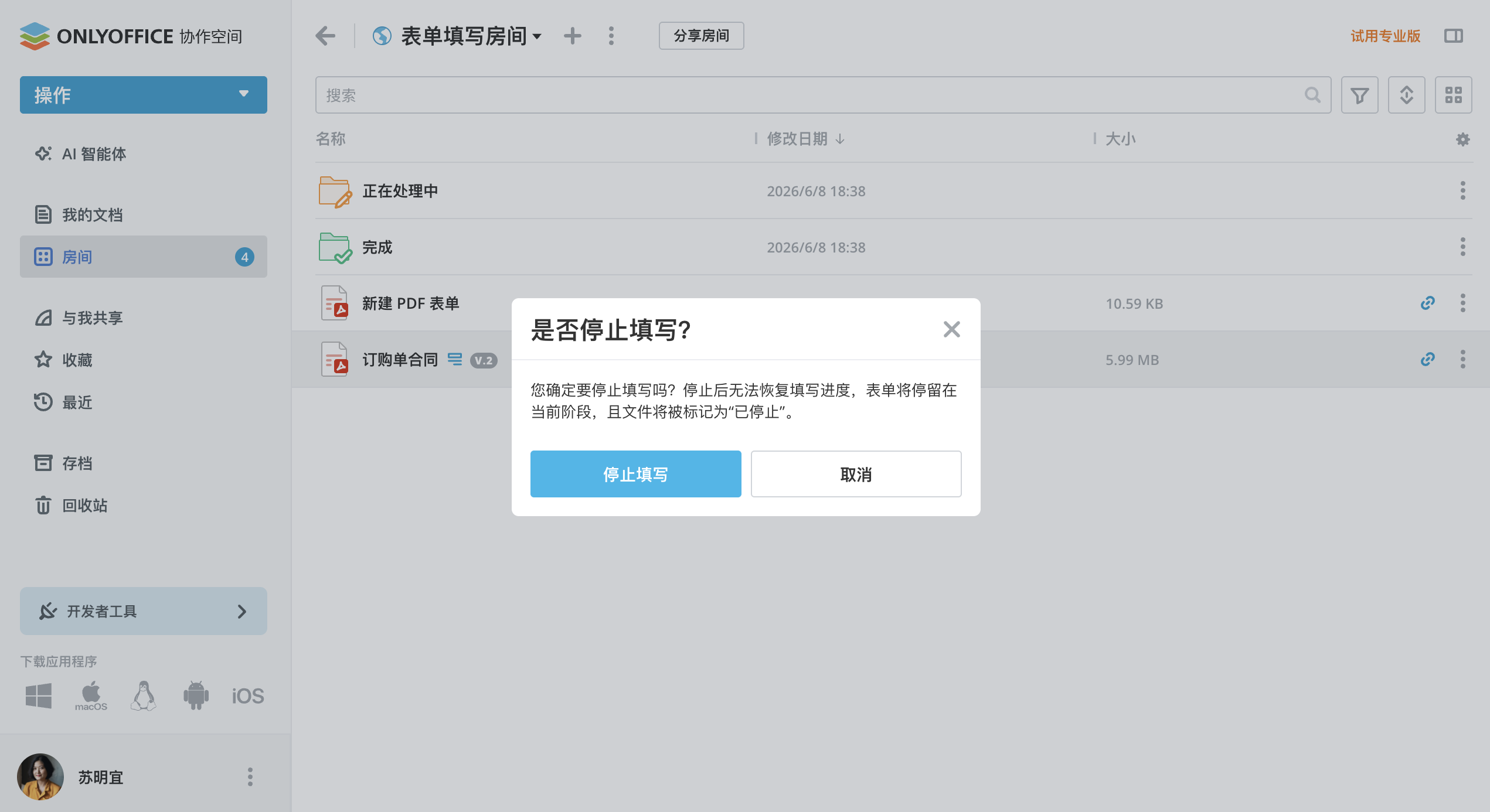This screenshot has height=812, width=1490.
Task: Sort by the 名称 column header
Action: [331, 139]
